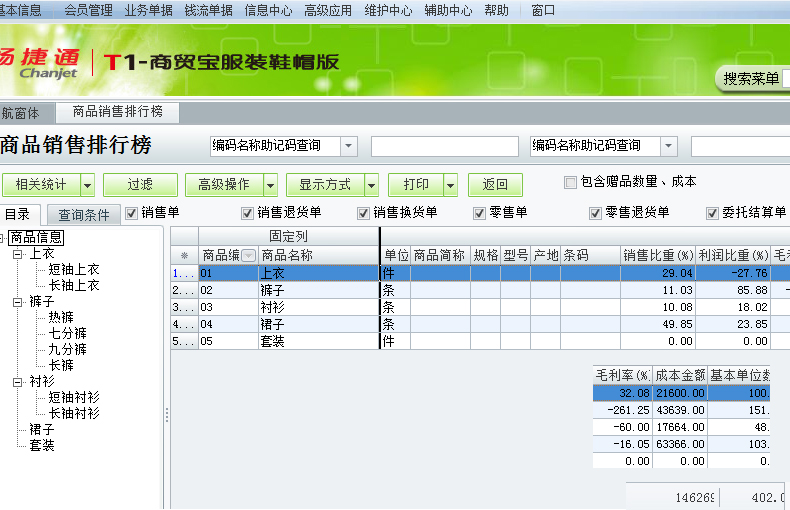Uncheck the 委托结算单 checkbox
The width and height of the screenshot is (790, 510).
712,213
